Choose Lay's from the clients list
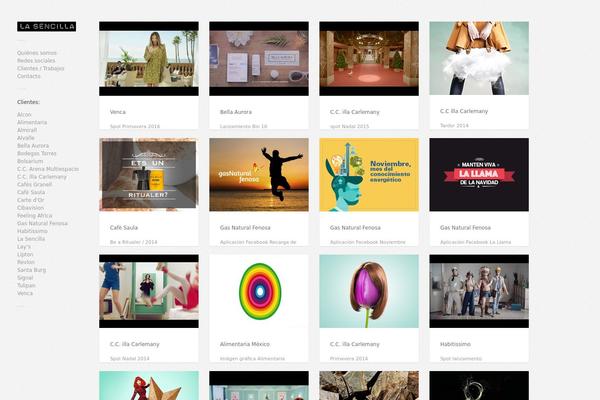The height and width of the screenshot is (400, 600). pyautogui.click(x=24, y=247)
